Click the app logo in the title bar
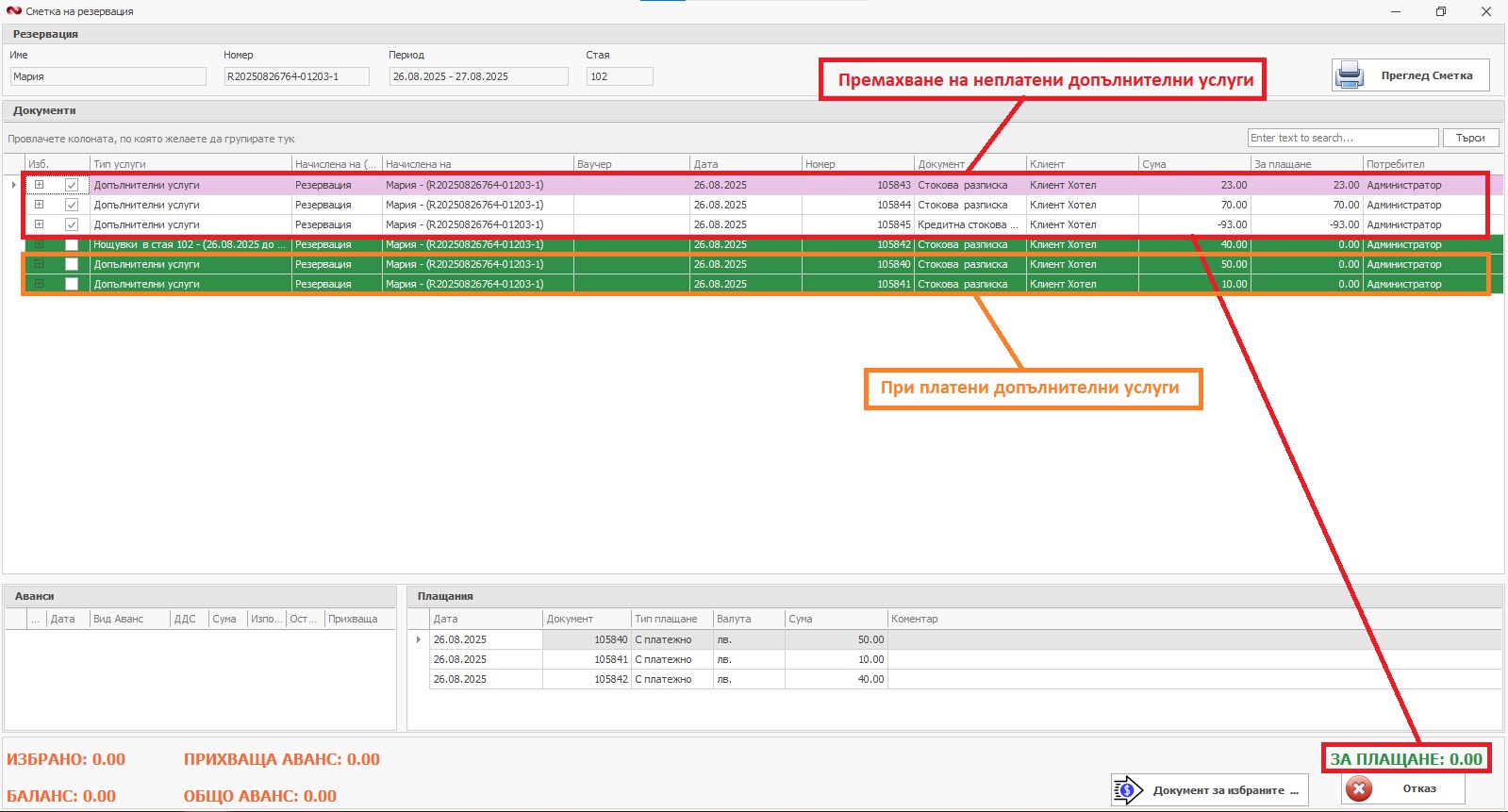This screenshot has width=1508, height=812. point(13,11)
